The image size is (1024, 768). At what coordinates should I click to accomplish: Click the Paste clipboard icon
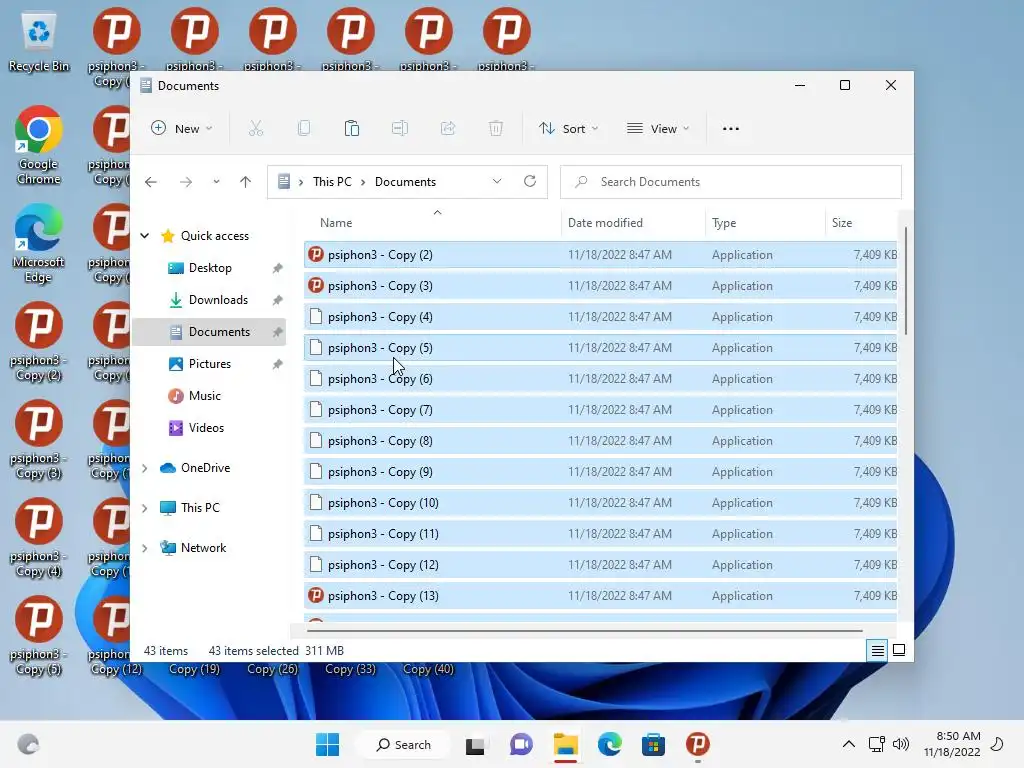pos(351,129)
